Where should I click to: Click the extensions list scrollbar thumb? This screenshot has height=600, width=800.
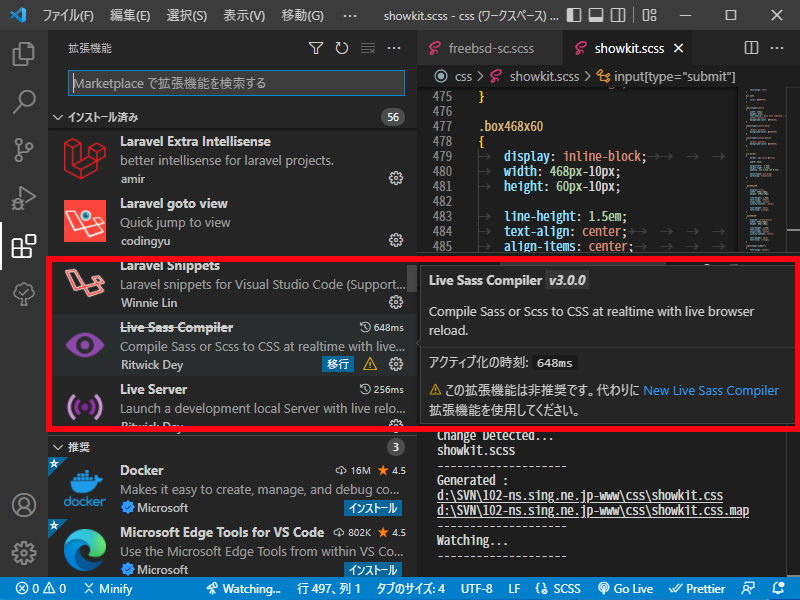coord(411,278)
